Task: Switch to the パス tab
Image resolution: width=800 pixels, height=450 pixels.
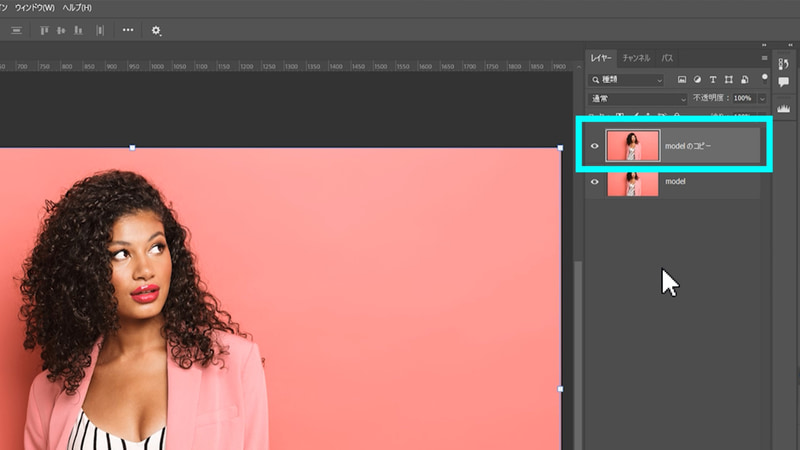Action: click(x=667, y=58)
